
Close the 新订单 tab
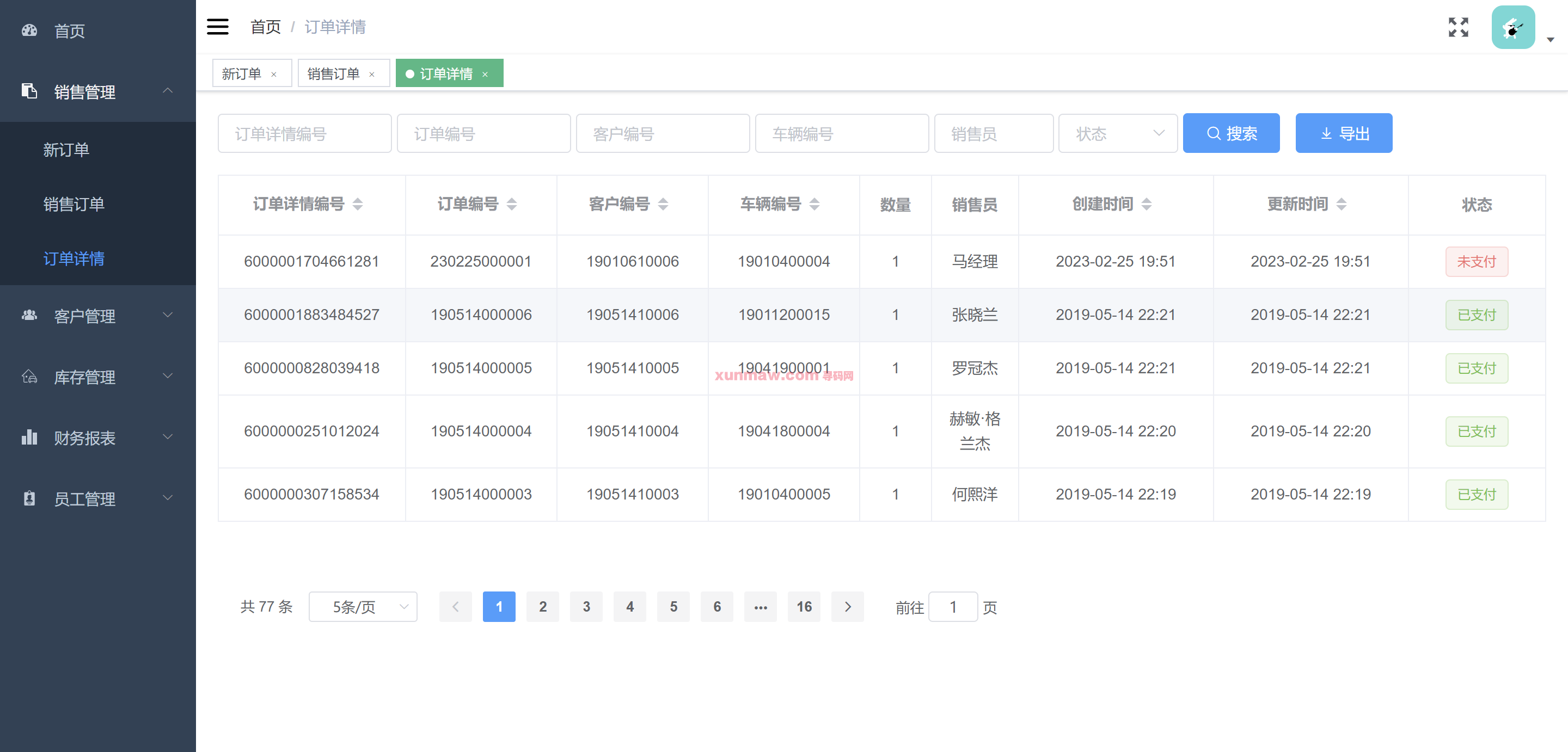(274, 74)
